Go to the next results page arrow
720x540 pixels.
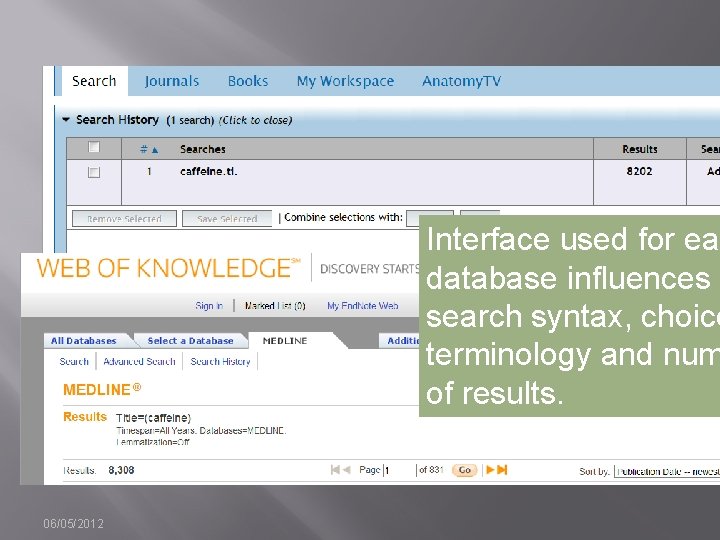490,470
